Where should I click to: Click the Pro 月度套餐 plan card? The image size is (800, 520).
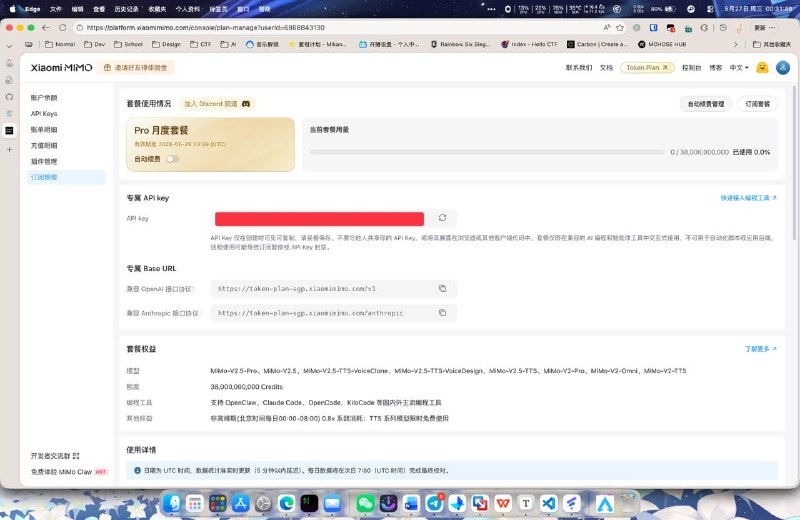210,144
